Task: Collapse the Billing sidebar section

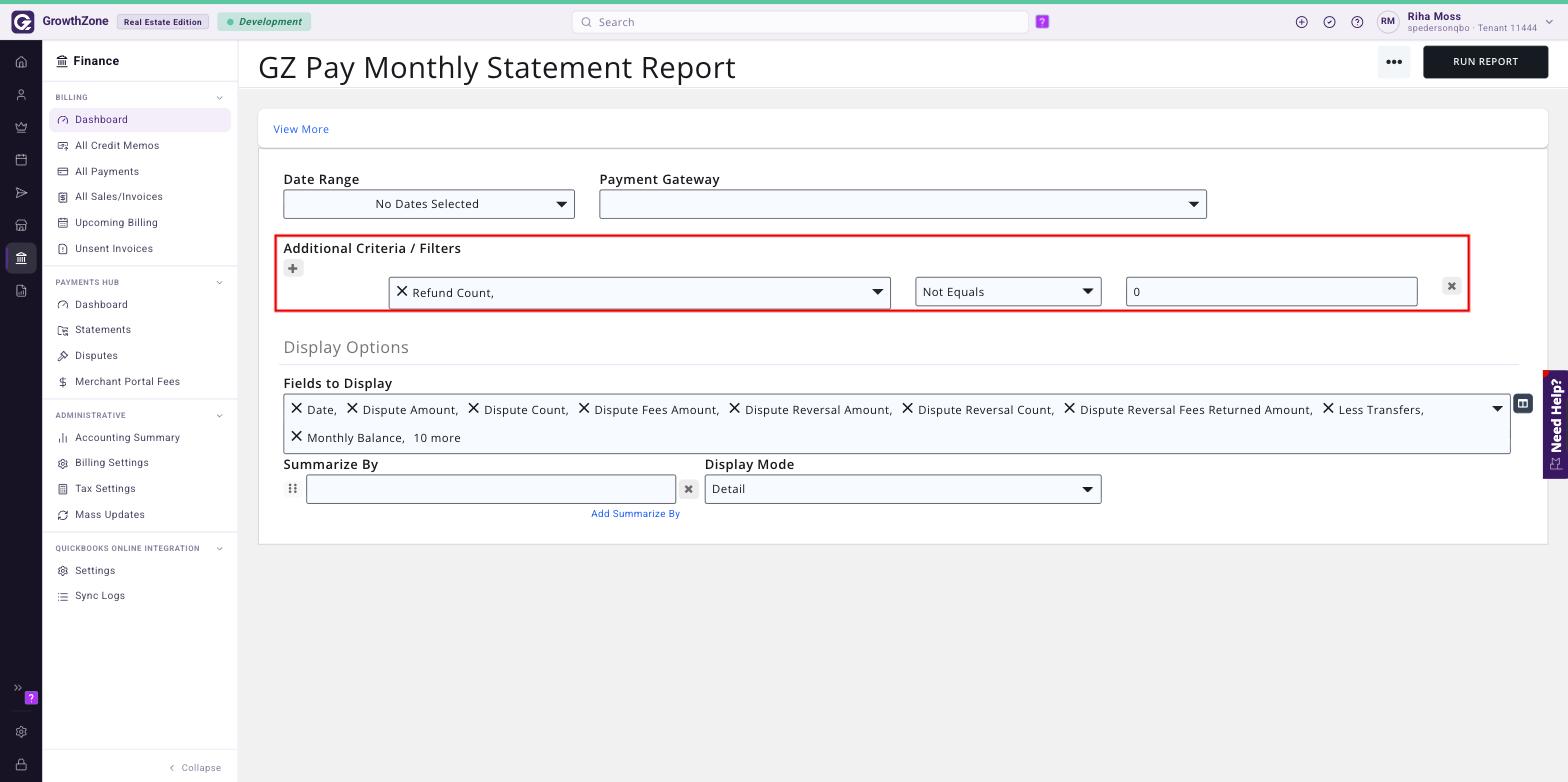Action: (219, 98)
